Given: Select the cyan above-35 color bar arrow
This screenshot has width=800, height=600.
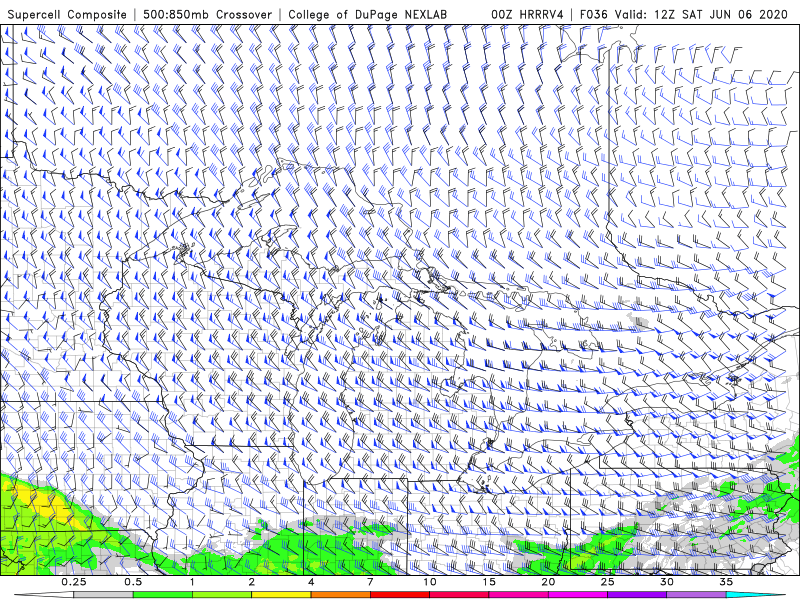Looking at the screenshot, I should (756, 595).
